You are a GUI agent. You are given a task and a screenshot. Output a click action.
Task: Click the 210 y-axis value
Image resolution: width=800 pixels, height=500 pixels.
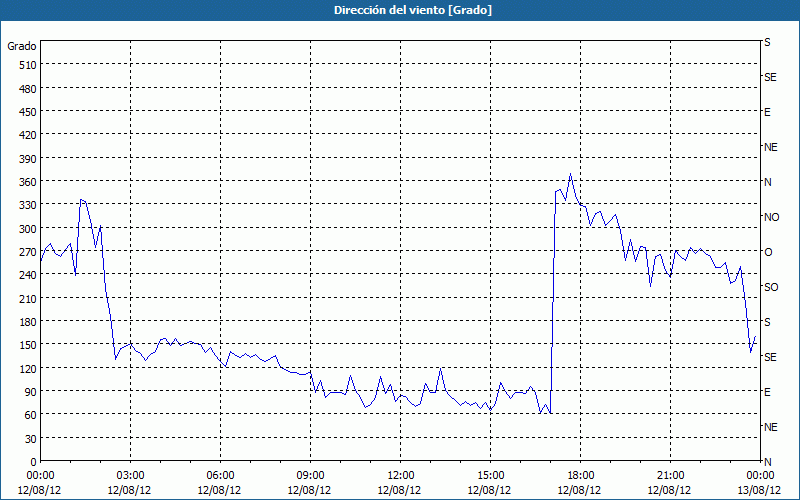tap(28, 298)
